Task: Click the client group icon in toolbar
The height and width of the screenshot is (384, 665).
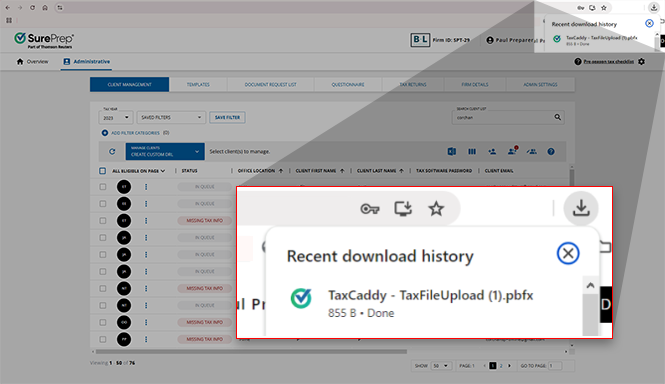Action: click(531, 151)
